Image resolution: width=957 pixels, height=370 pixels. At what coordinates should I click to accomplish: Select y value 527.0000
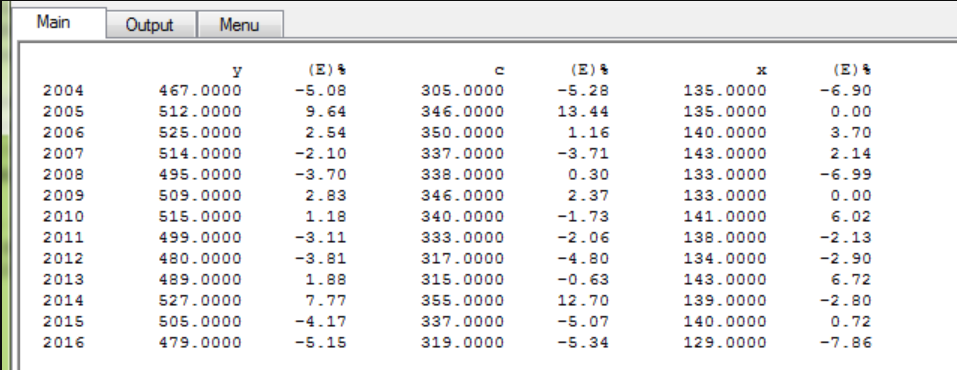point(200,300)
